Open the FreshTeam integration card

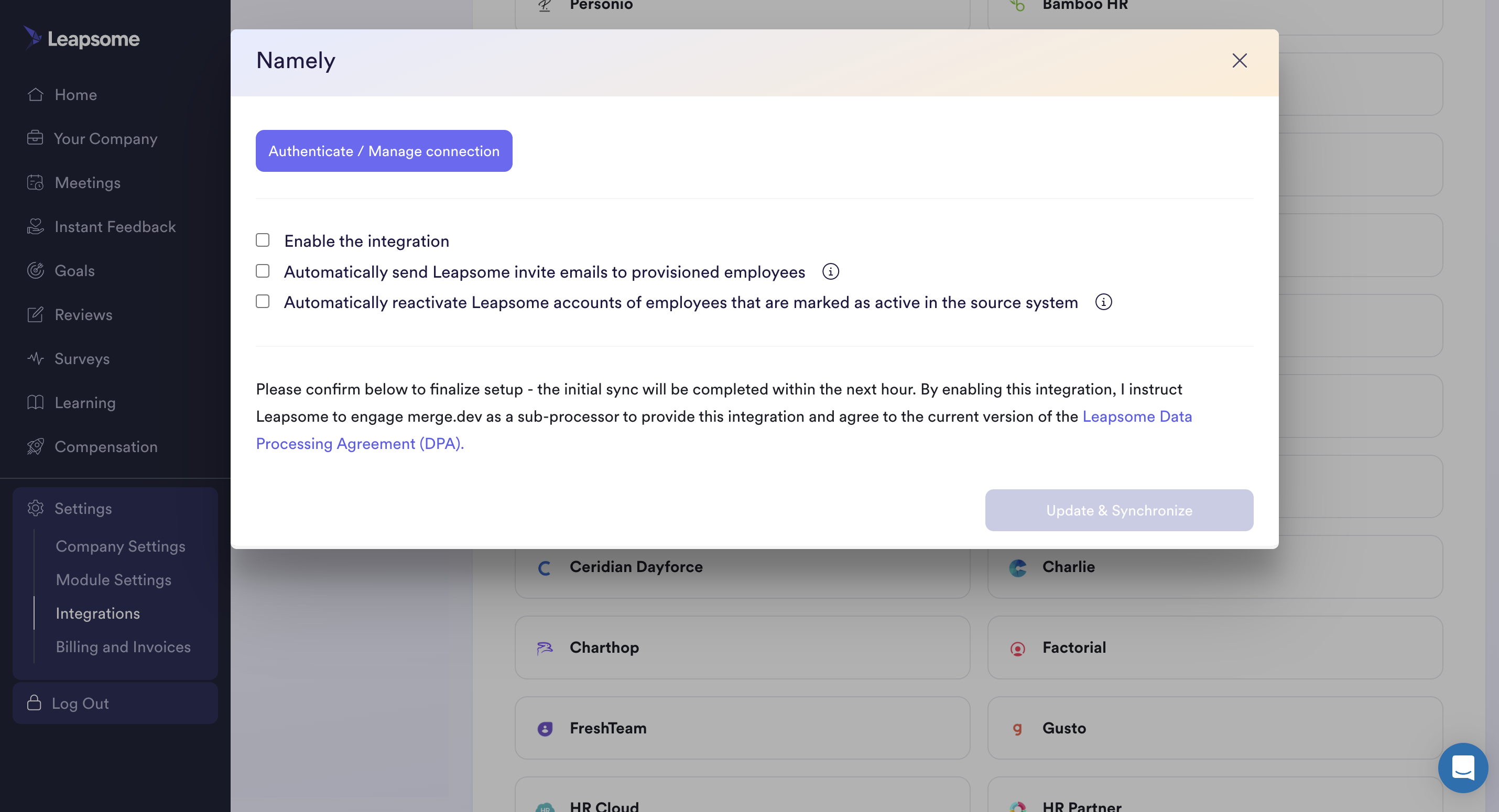click(x=743, y=728)
